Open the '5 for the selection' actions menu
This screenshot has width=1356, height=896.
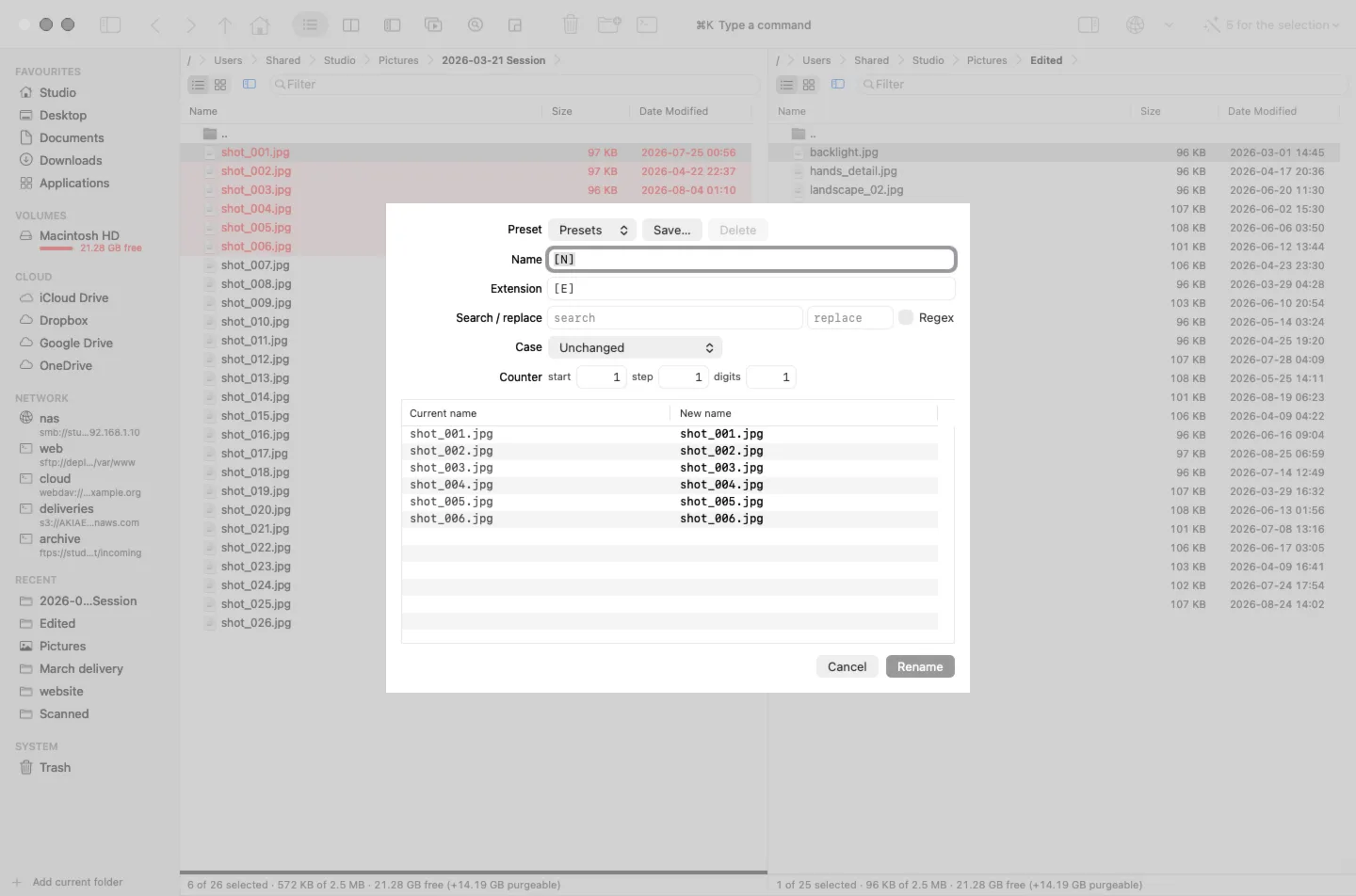[x=1271, y=25]
